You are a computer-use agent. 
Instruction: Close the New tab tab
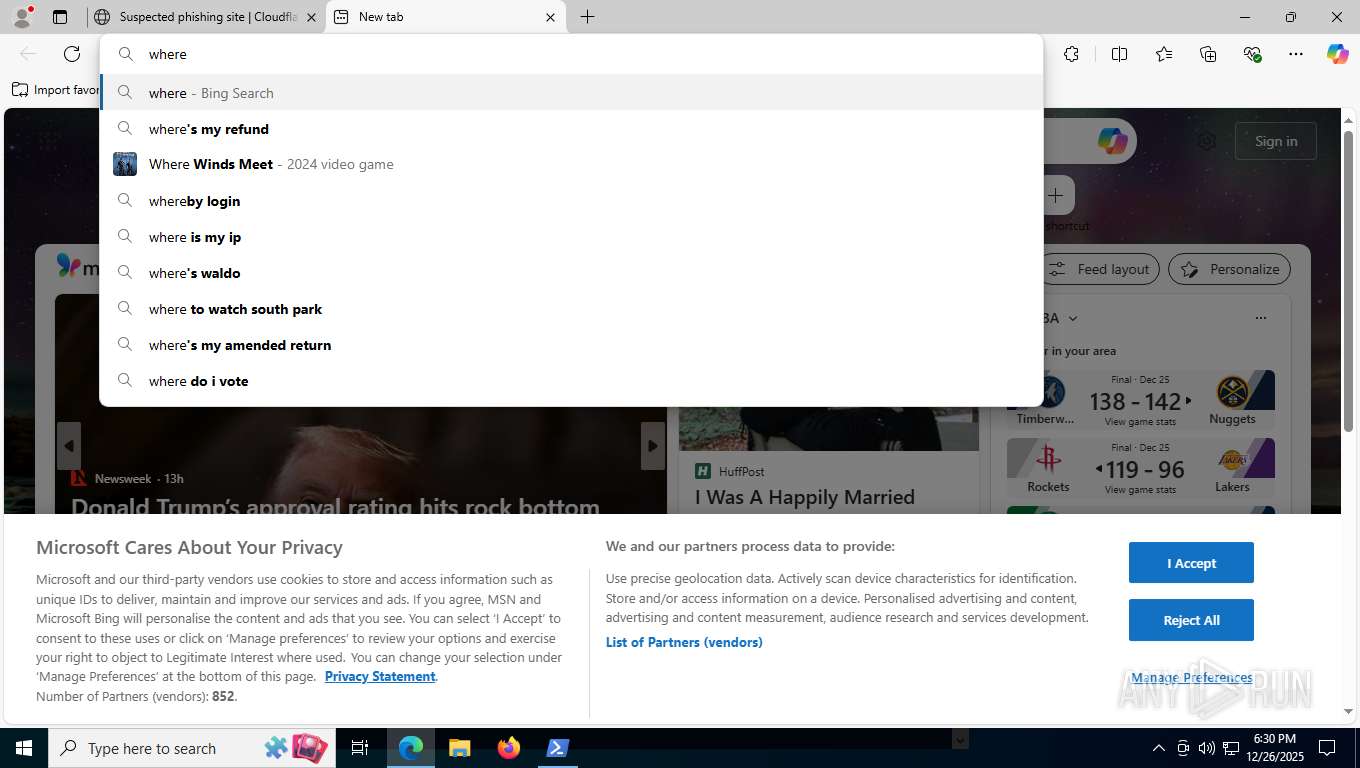[x=550, y=17]
